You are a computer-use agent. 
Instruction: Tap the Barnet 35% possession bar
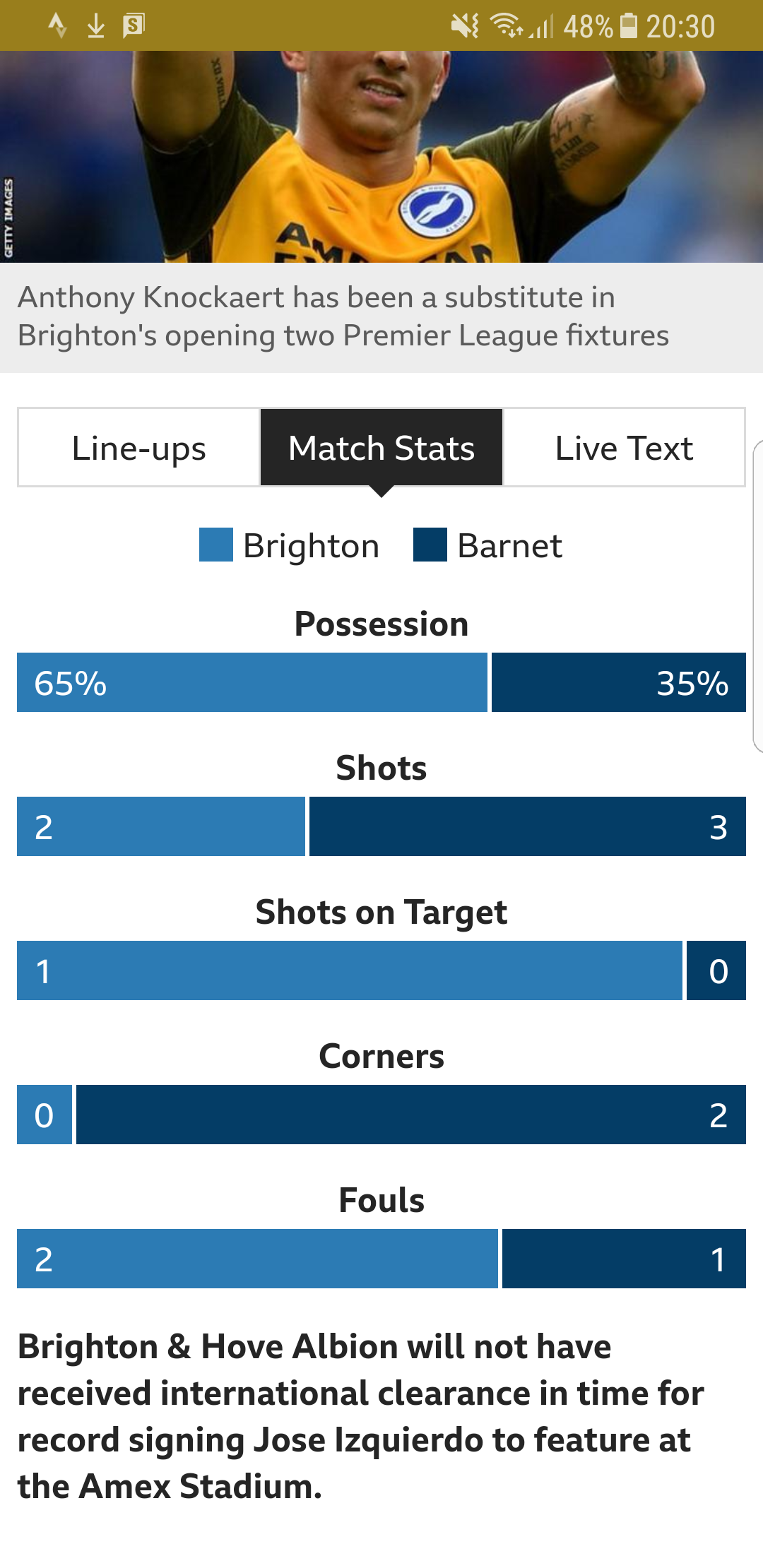click(619, 682)
